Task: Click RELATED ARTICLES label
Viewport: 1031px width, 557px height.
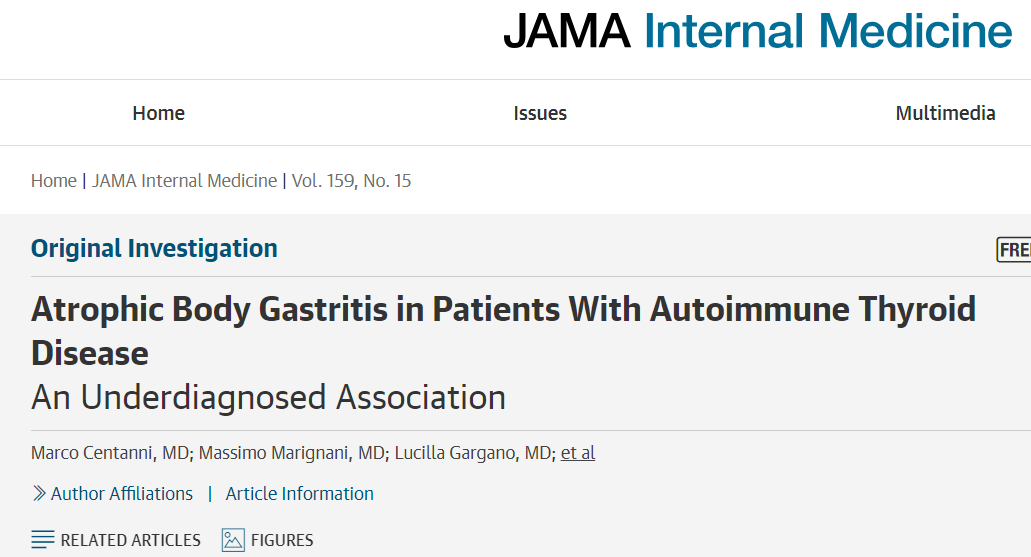Action: tap(130, 541)
